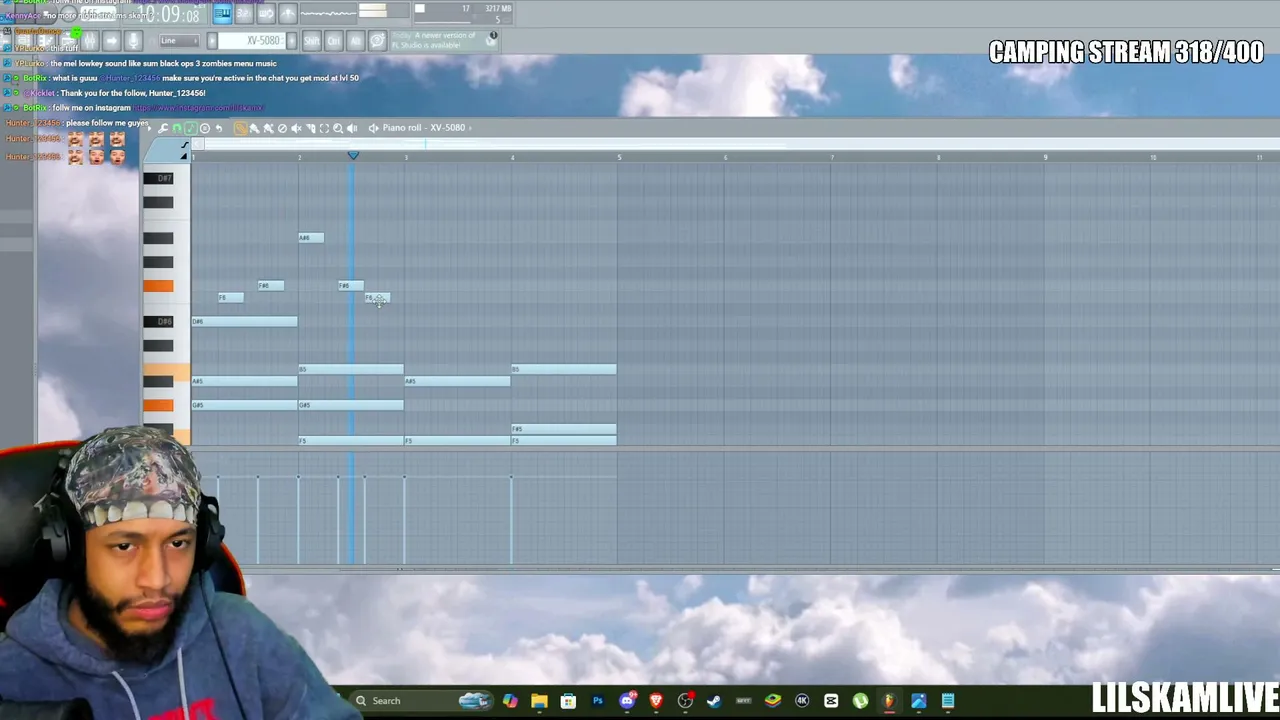The width and height of the screenshot is (1280, 720).
Task: Select the Zoom magnifier tool
Action: [x=338, y=128]
